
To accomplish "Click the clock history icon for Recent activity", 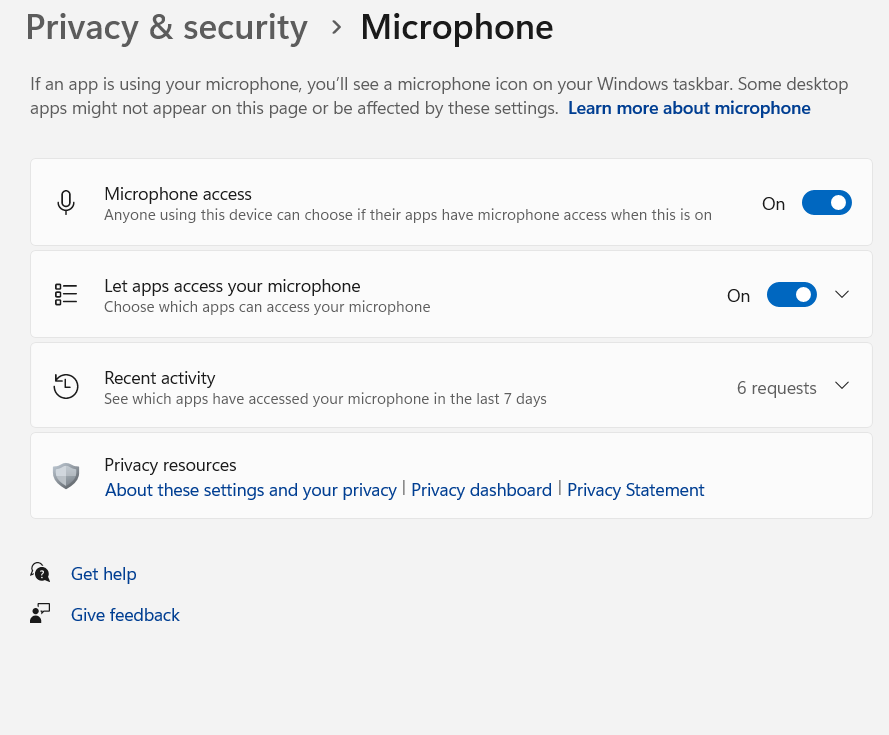I will click(66, 386).
